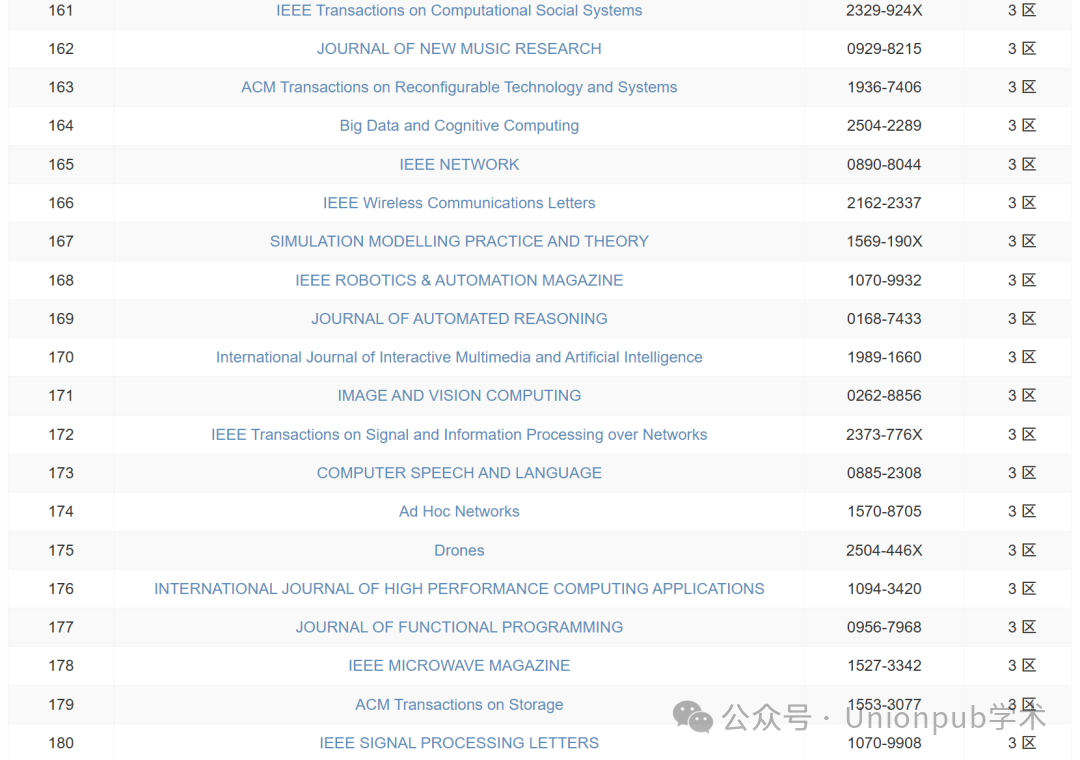This screenshot has width=1080, height=760.
Task: Open IMAGE AND VISION COMPUTING link
Action: click(x=459, y=396)
